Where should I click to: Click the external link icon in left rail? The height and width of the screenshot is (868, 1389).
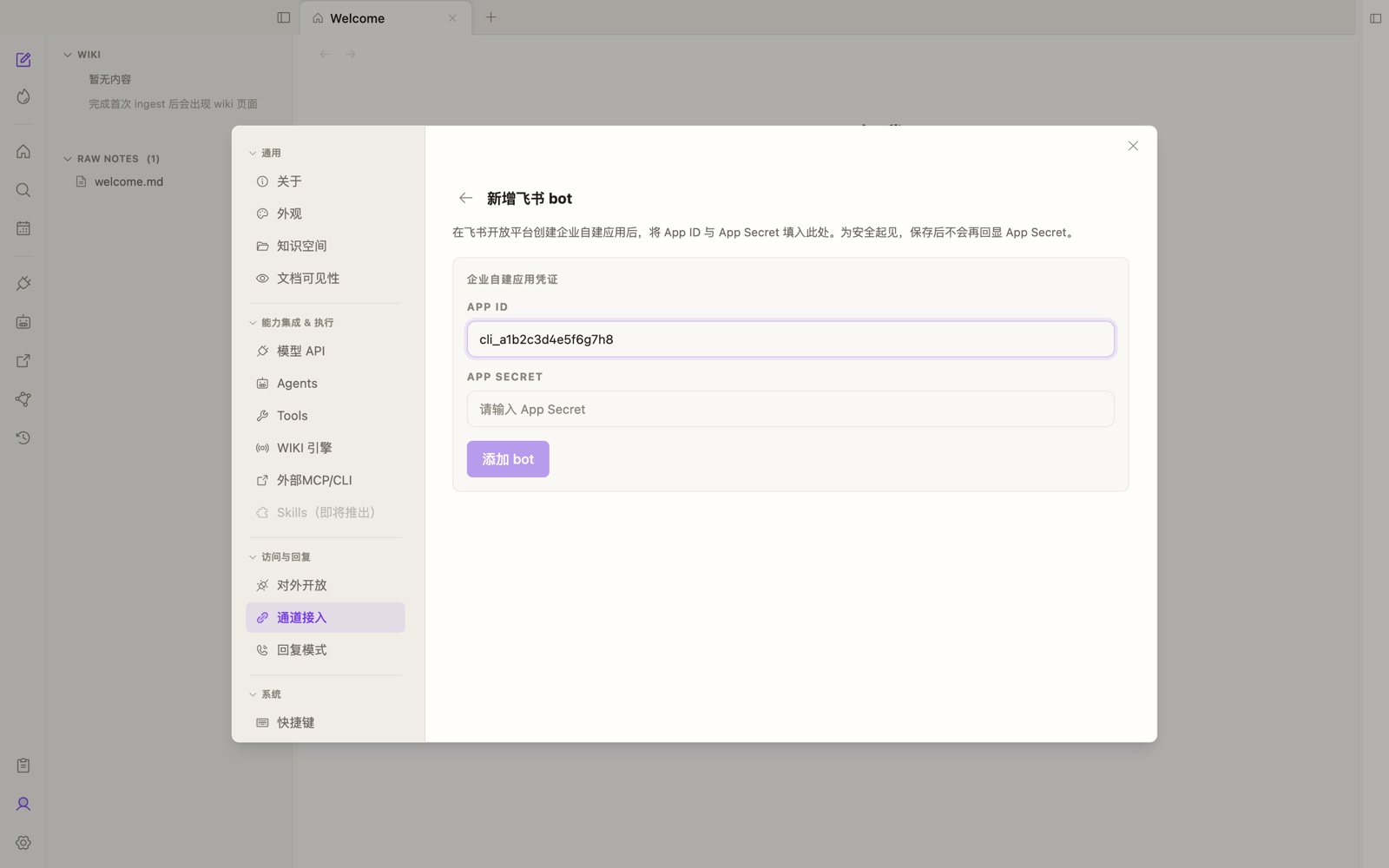(x=23, y=361)
